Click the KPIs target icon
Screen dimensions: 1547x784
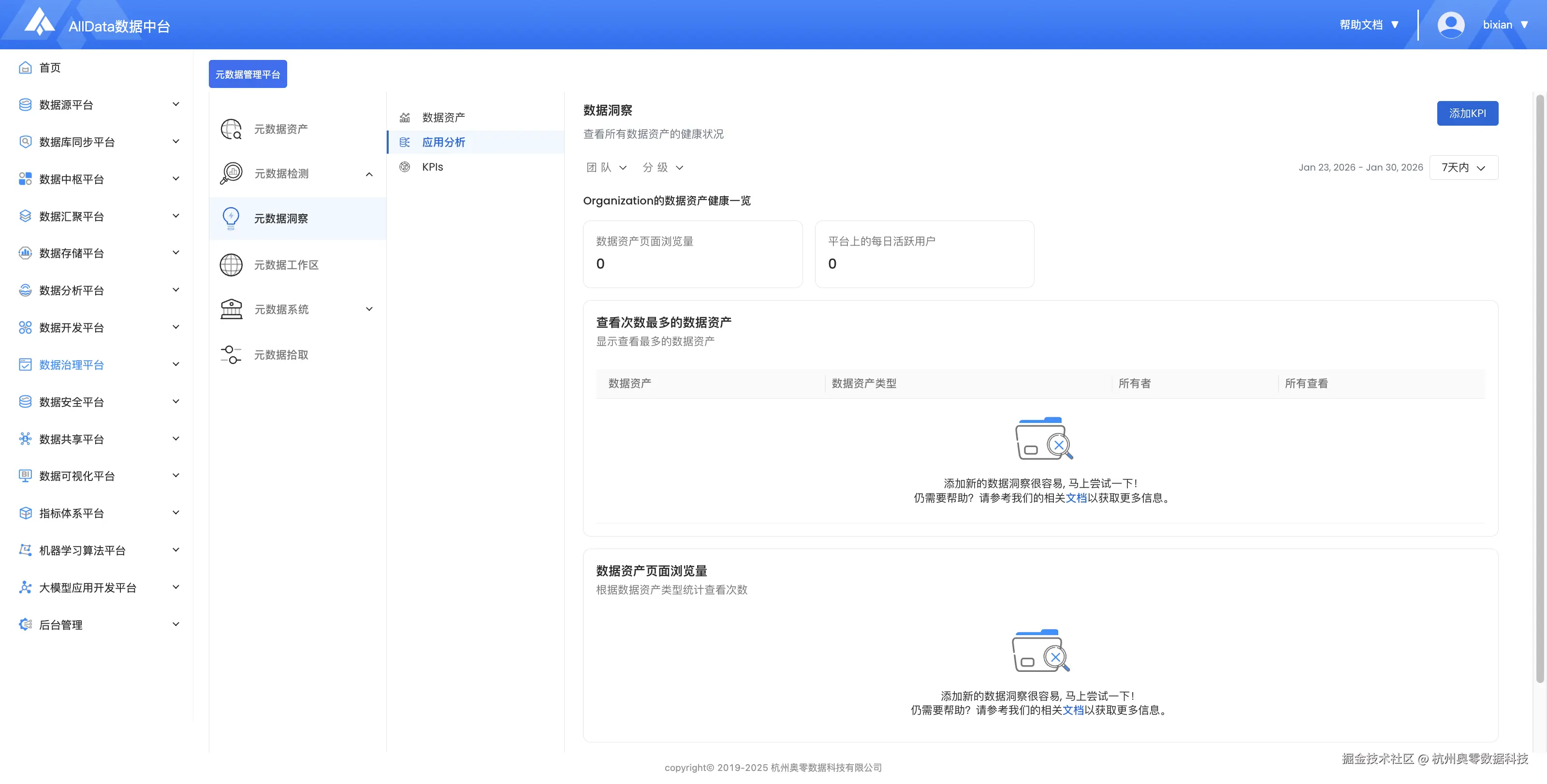[405, 167]
